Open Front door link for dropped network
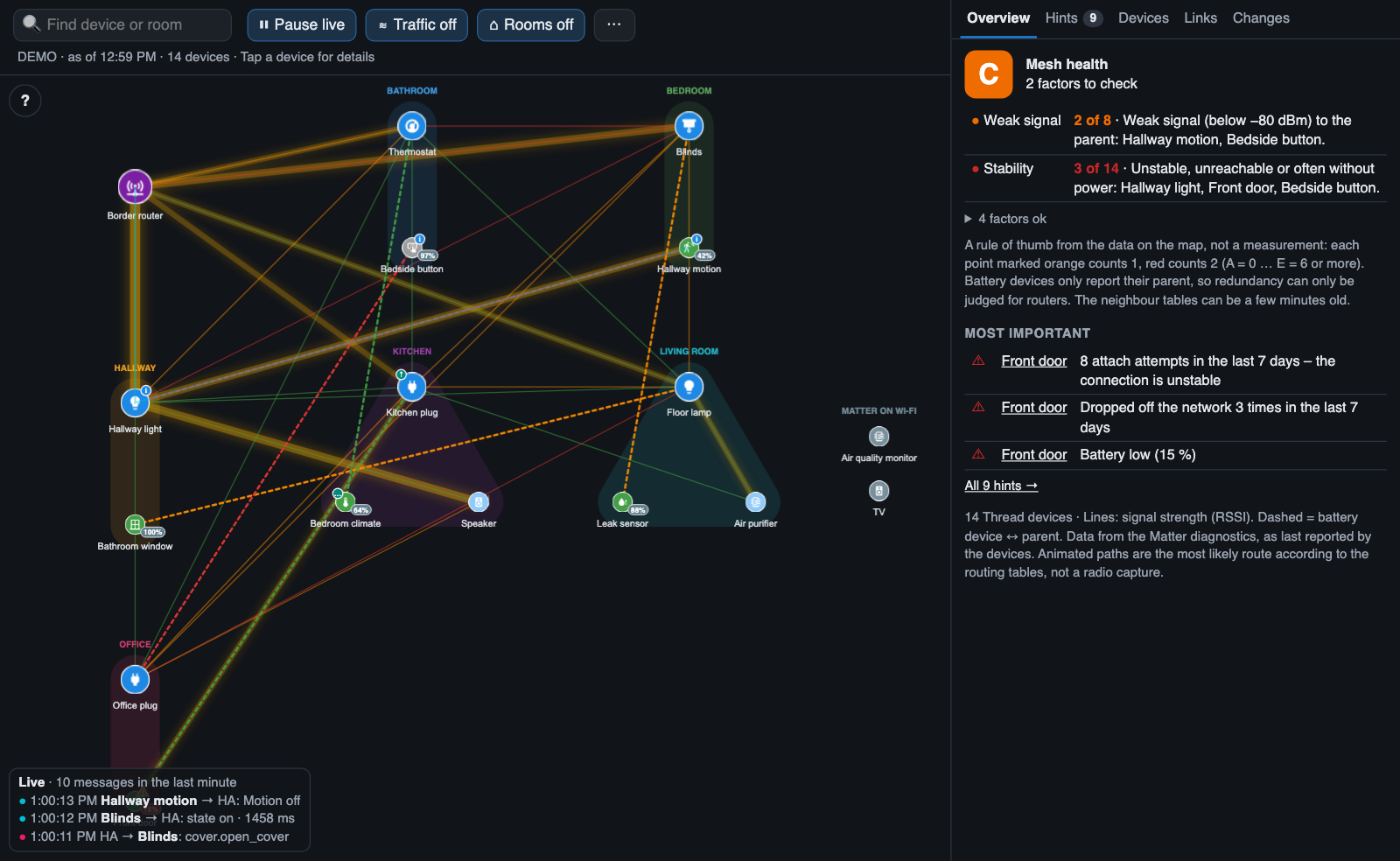Viewport: 1400px width, 861px height. click(1034, 408)
